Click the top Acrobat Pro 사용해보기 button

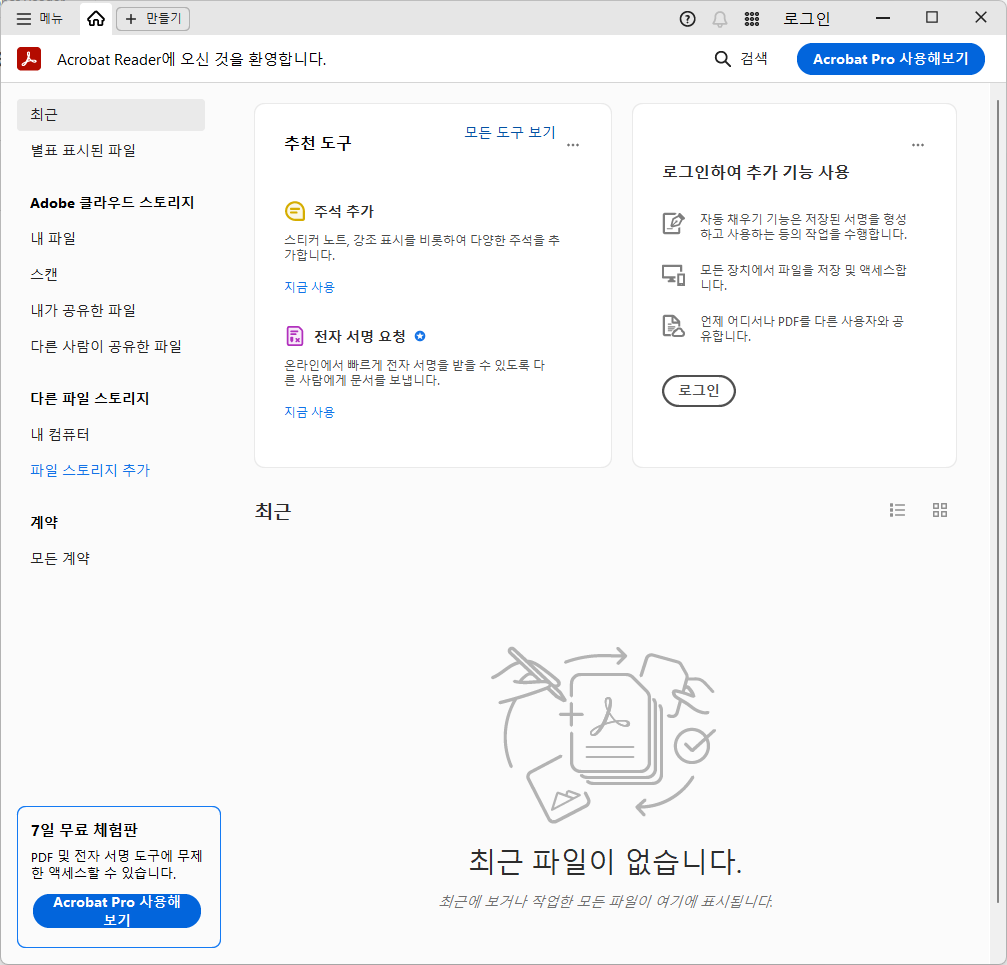pyautogui.click(x=890, y=58)
